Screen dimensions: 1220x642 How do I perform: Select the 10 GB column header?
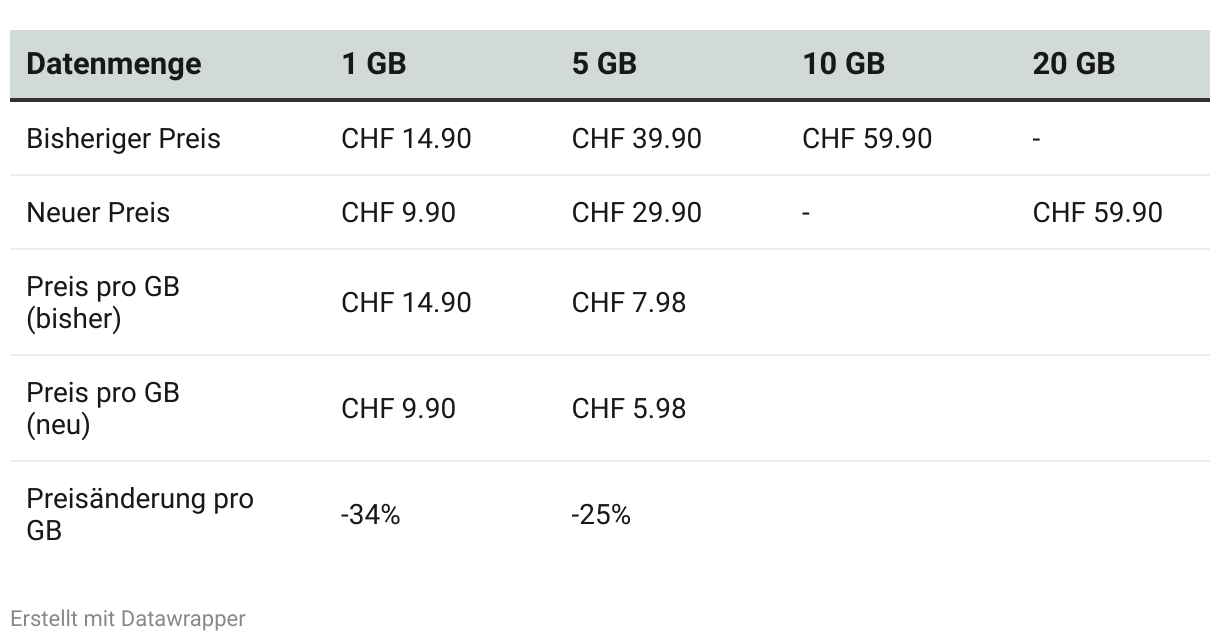pos(843,64)
